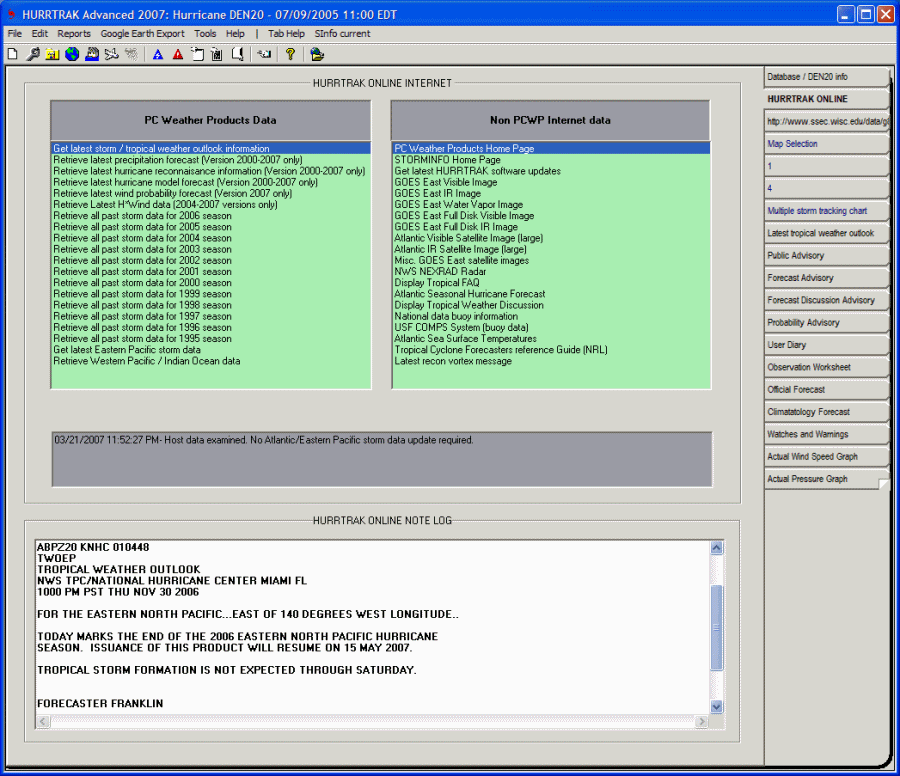Image resolution: width=900 pixels, height=776 pixels.
Task: Open the Climatology Forecast tab
Action: 826,413
